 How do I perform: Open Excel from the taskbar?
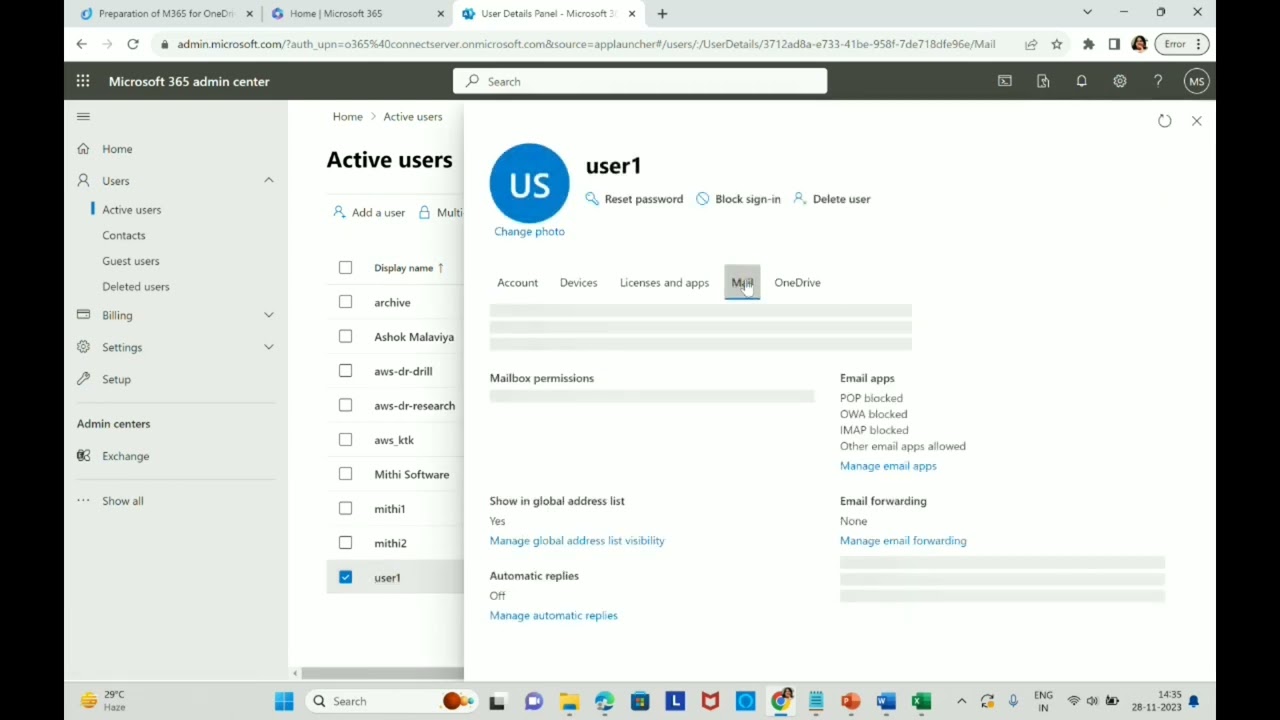tap(921, 701)
